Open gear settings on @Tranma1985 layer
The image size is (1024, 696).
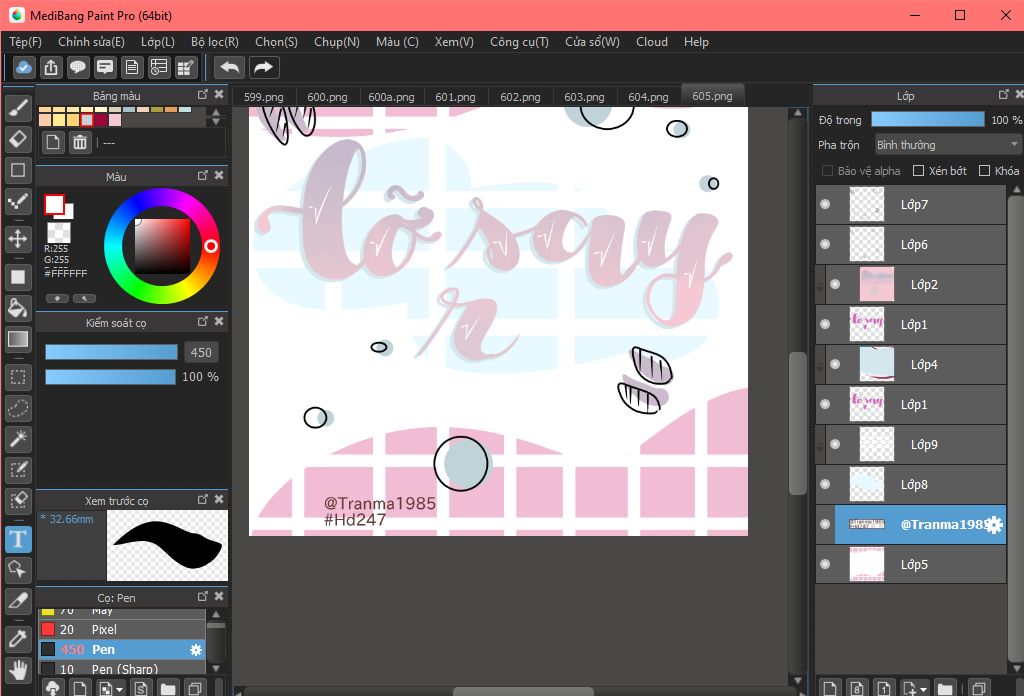click(x=993, y=524)
